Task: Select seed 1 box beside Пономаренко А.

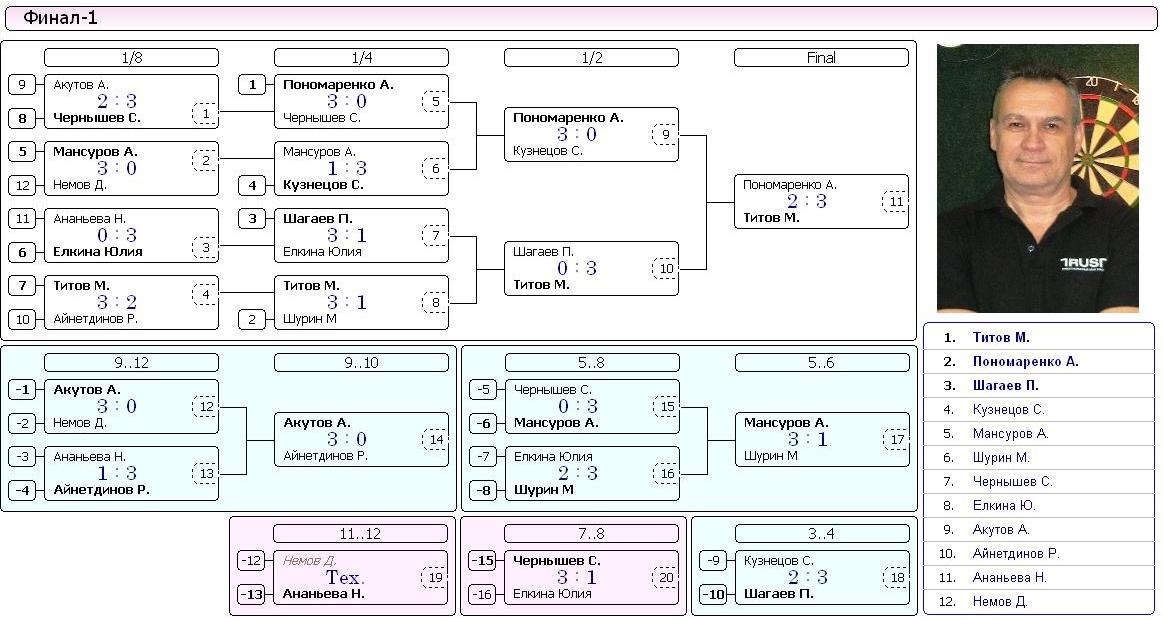Action: (252, 85)
